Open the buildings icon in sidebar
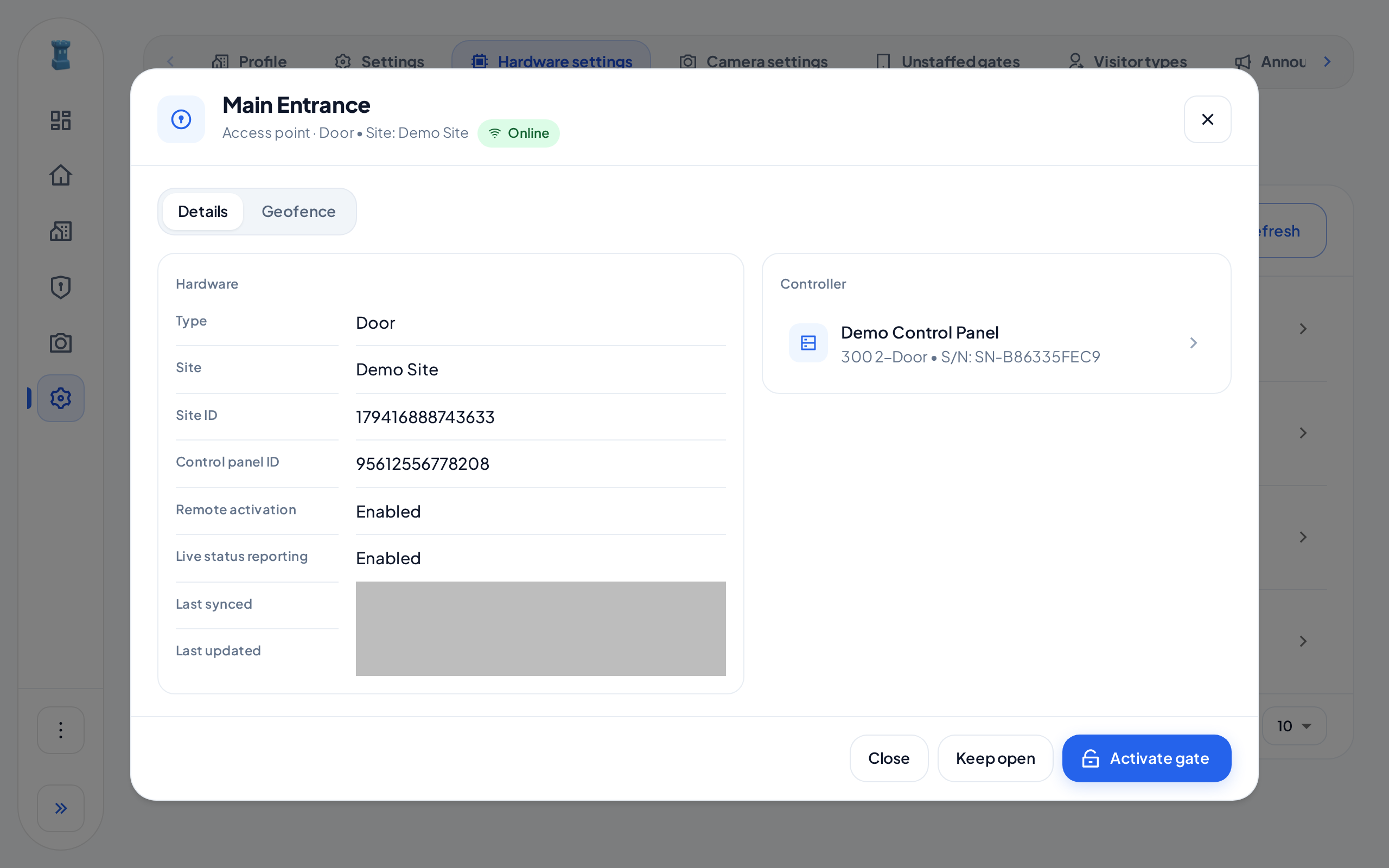 point(61,231)
